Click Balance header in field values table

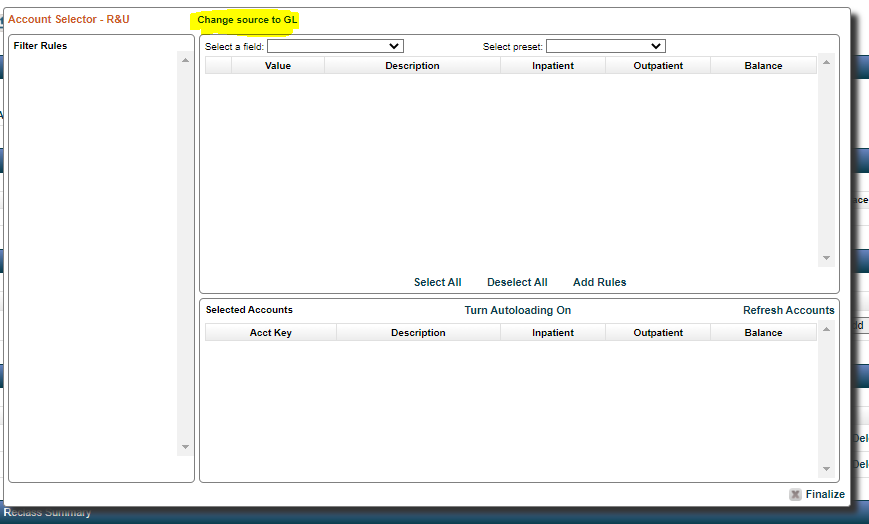point(763,65)
